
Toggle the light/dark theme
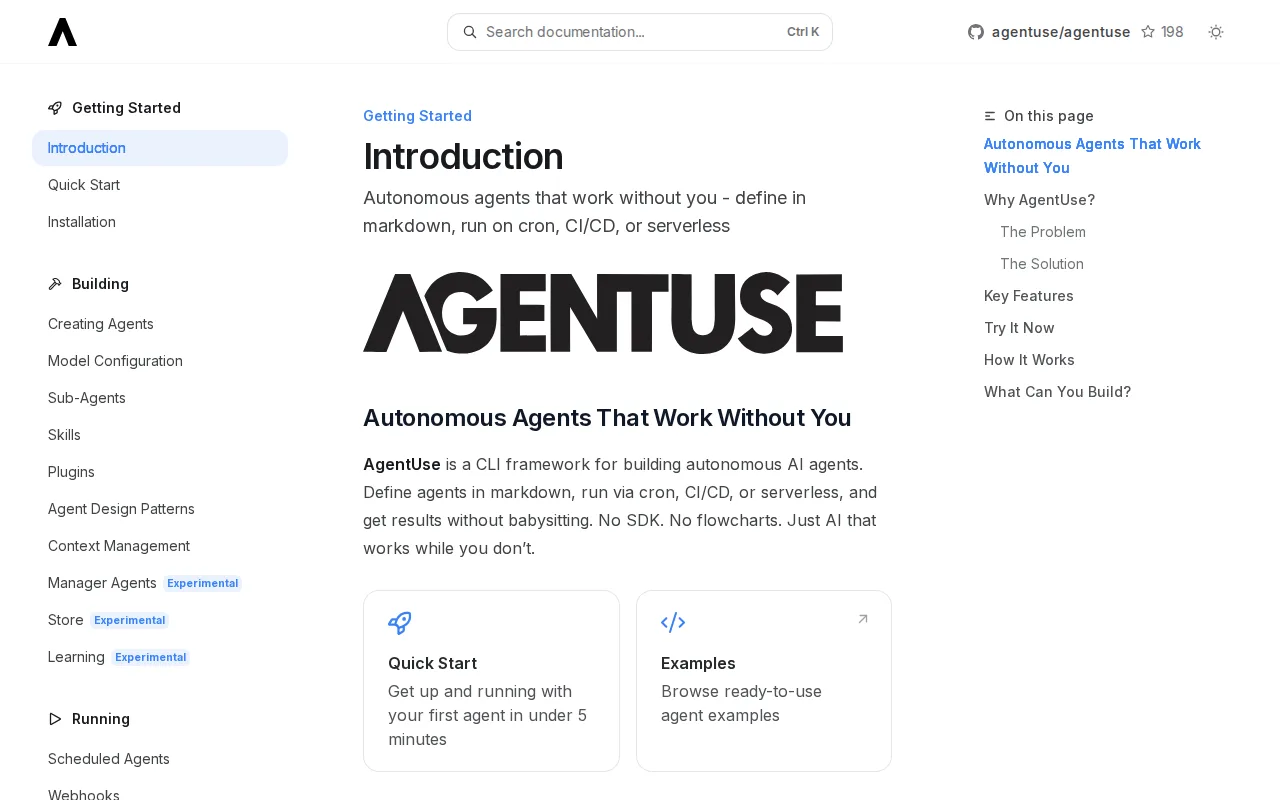coord(1216,32)
